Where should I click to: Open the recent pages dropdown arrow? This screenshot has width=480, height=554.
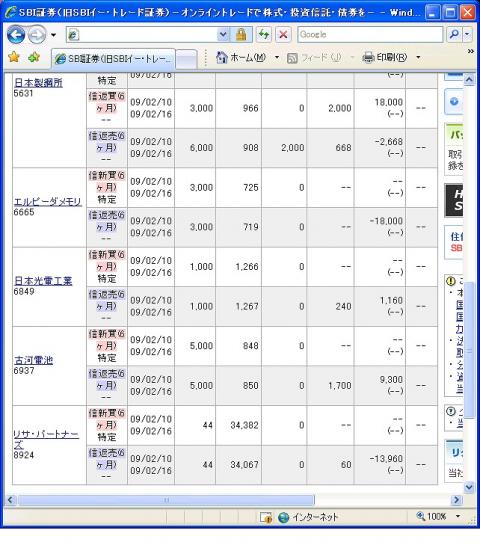53,35
